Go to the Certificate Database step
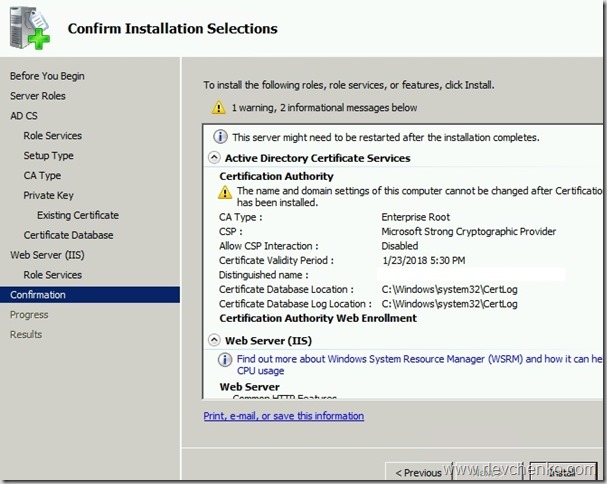The image size is (607, 484). click(69, 235)
